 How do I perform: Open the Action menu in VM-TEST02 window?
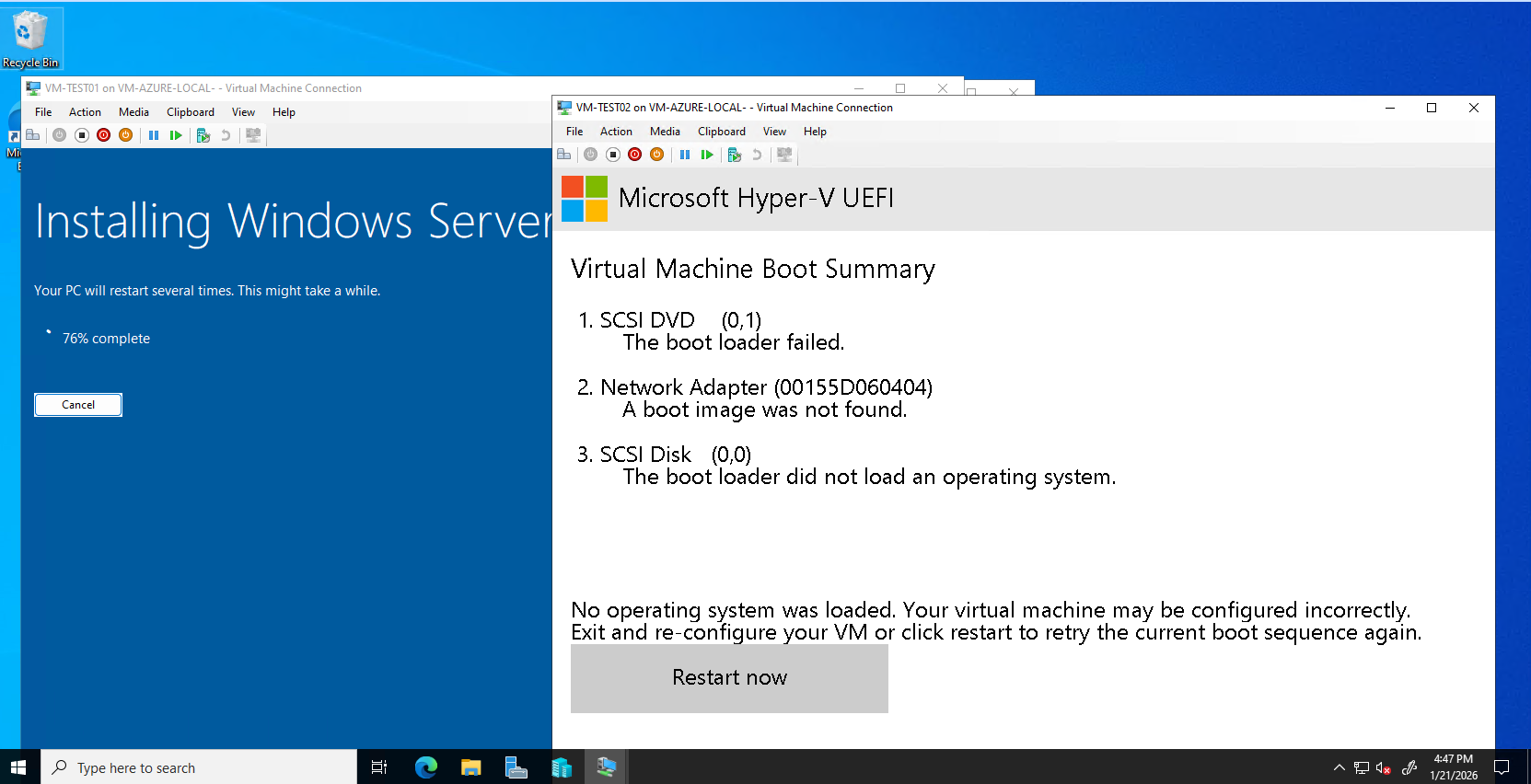616,132
